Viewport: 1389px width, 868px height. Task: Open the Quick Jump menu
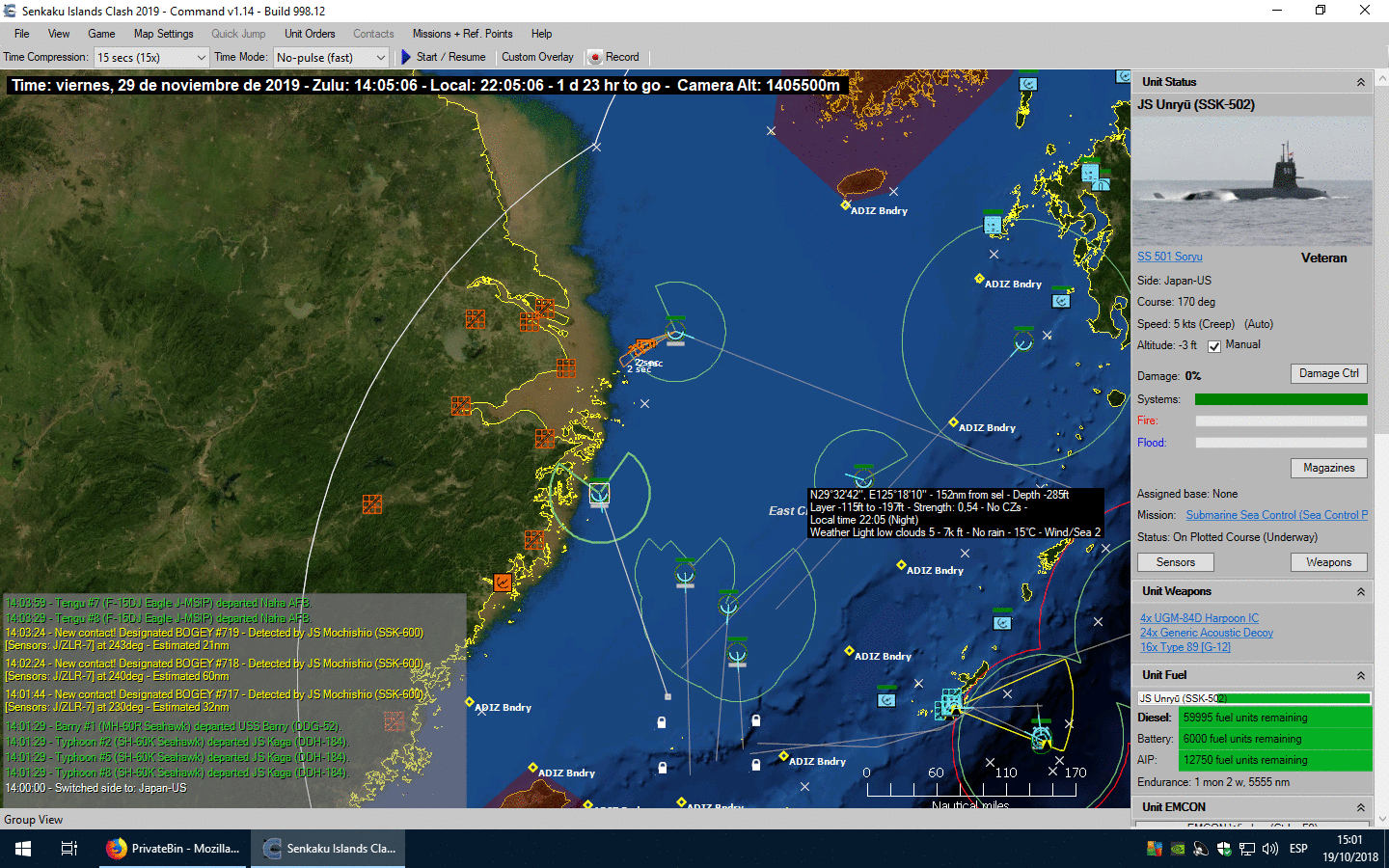tap(238, 34)
